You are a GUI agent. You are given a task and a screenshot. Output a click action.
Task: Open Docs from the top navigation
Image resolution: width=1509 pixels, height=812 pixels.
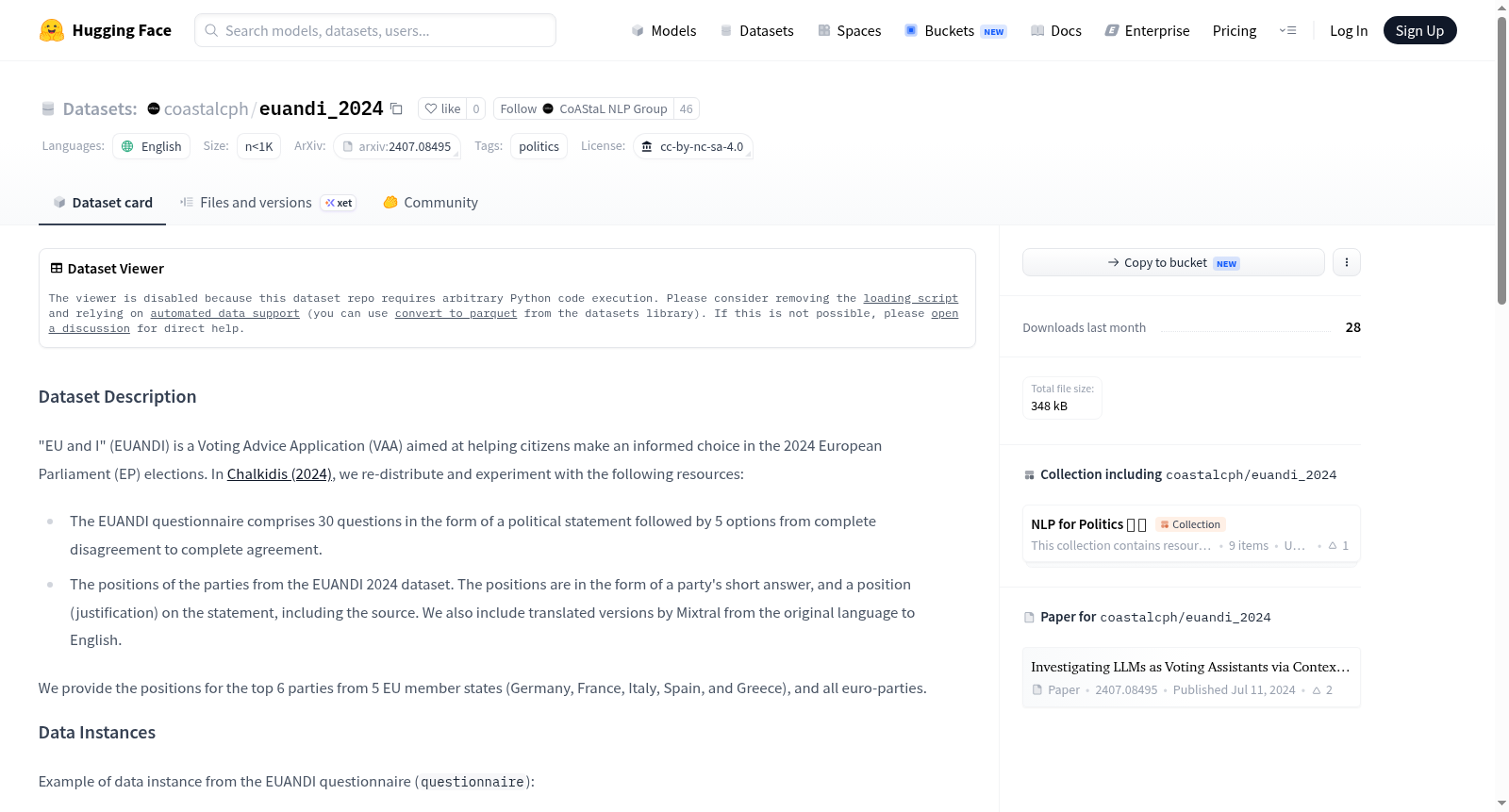tap(1056, 30)
